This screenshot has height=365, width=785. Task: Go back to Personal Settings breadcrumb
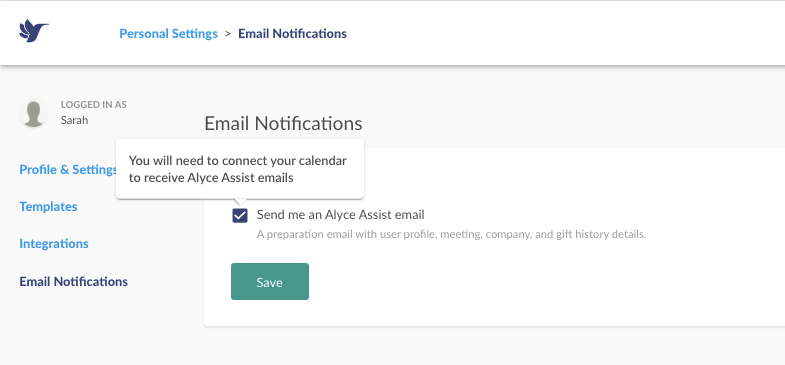[168, 34]
